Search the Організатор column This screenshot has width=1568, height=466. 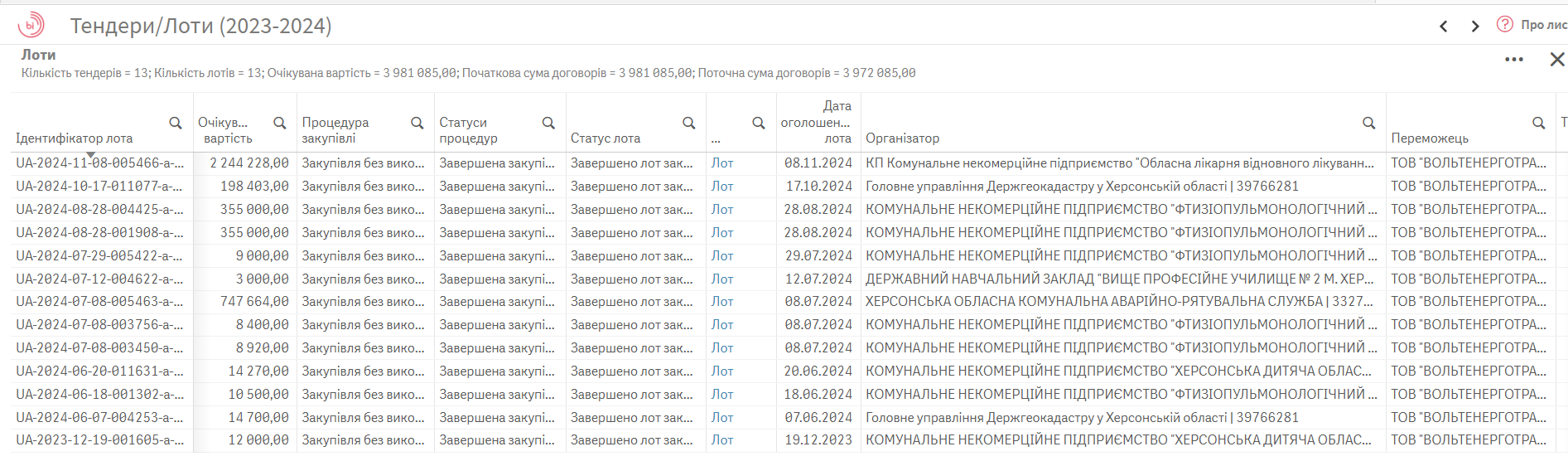(1369, 123)
